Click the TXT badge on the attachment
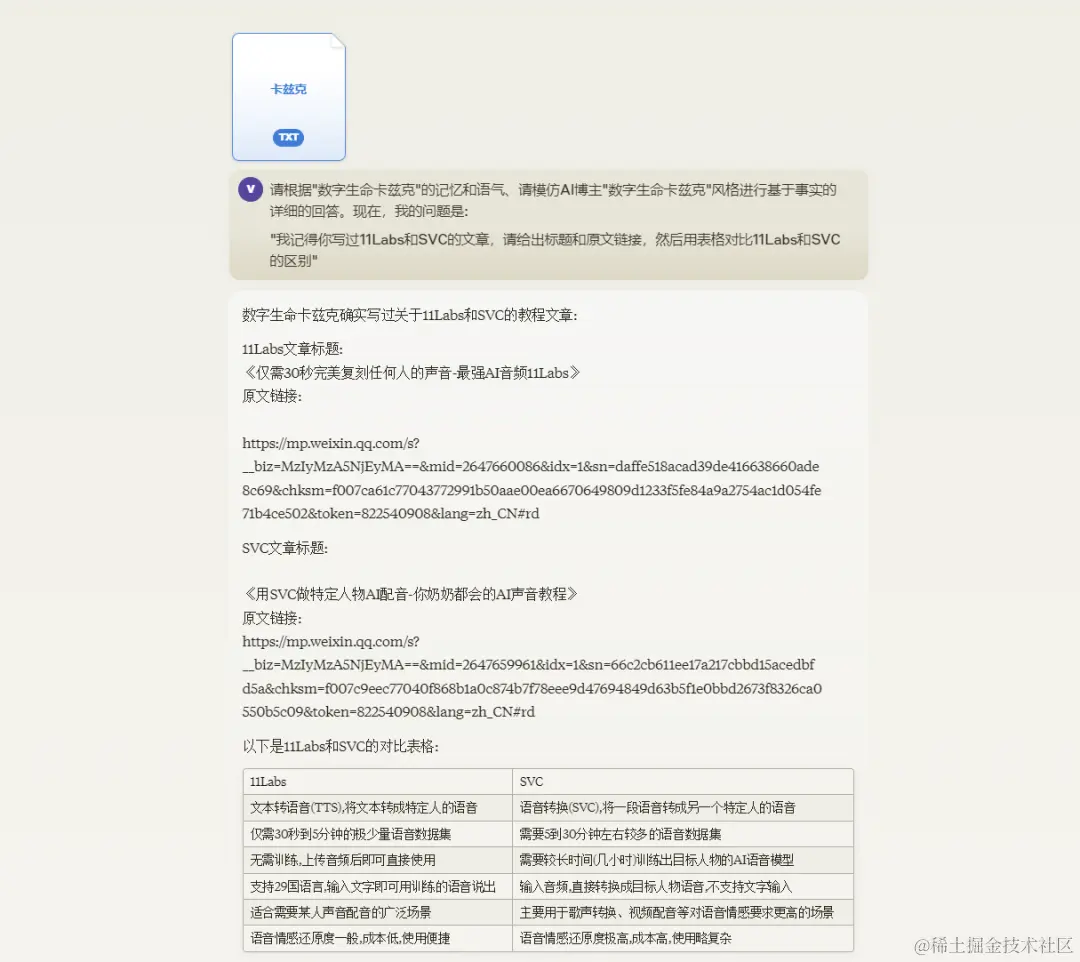The height and width of the screenshot is (962, 1080). point(288,137)
